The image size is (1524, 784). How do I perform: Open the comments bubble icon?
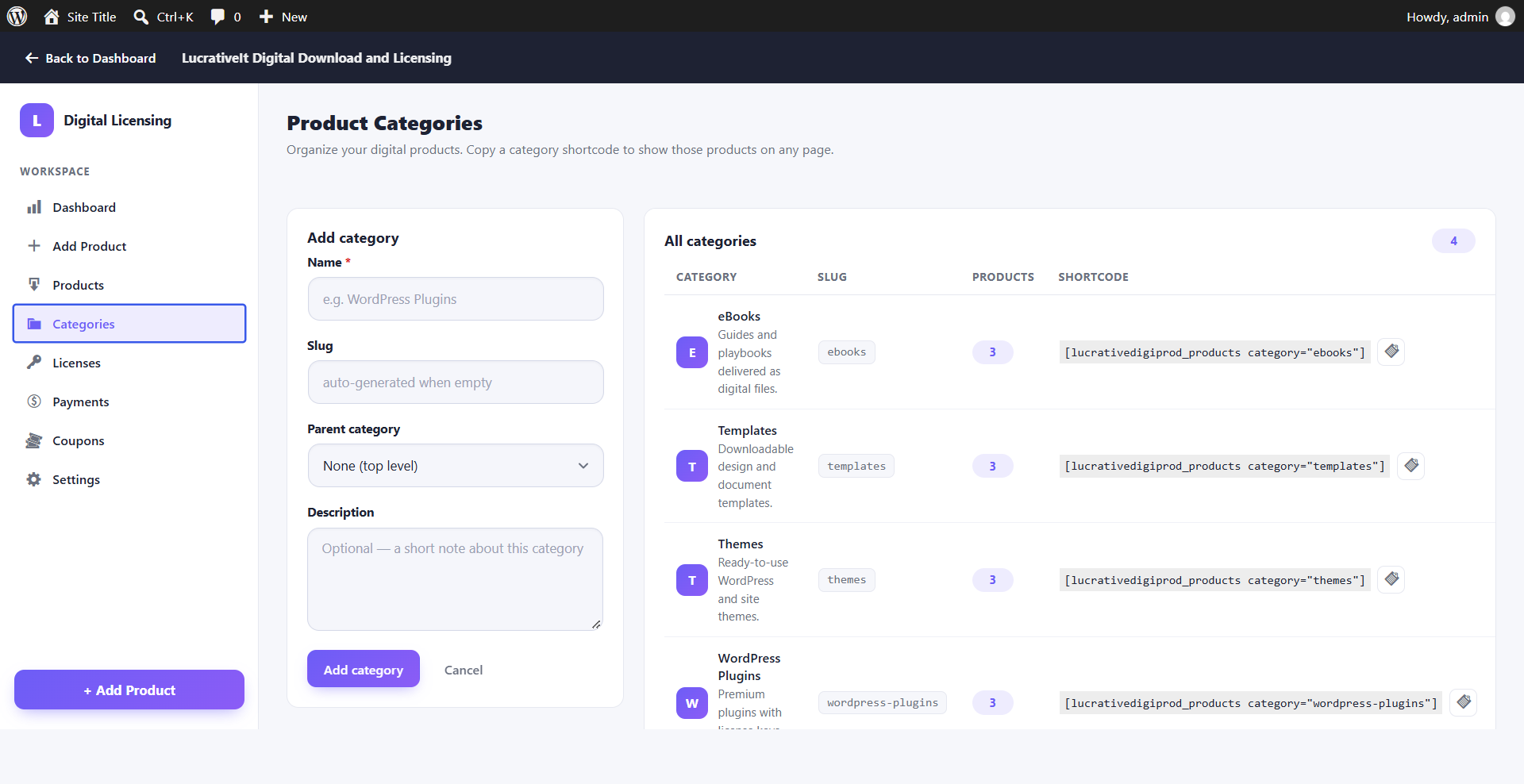(x=217, y=17)
